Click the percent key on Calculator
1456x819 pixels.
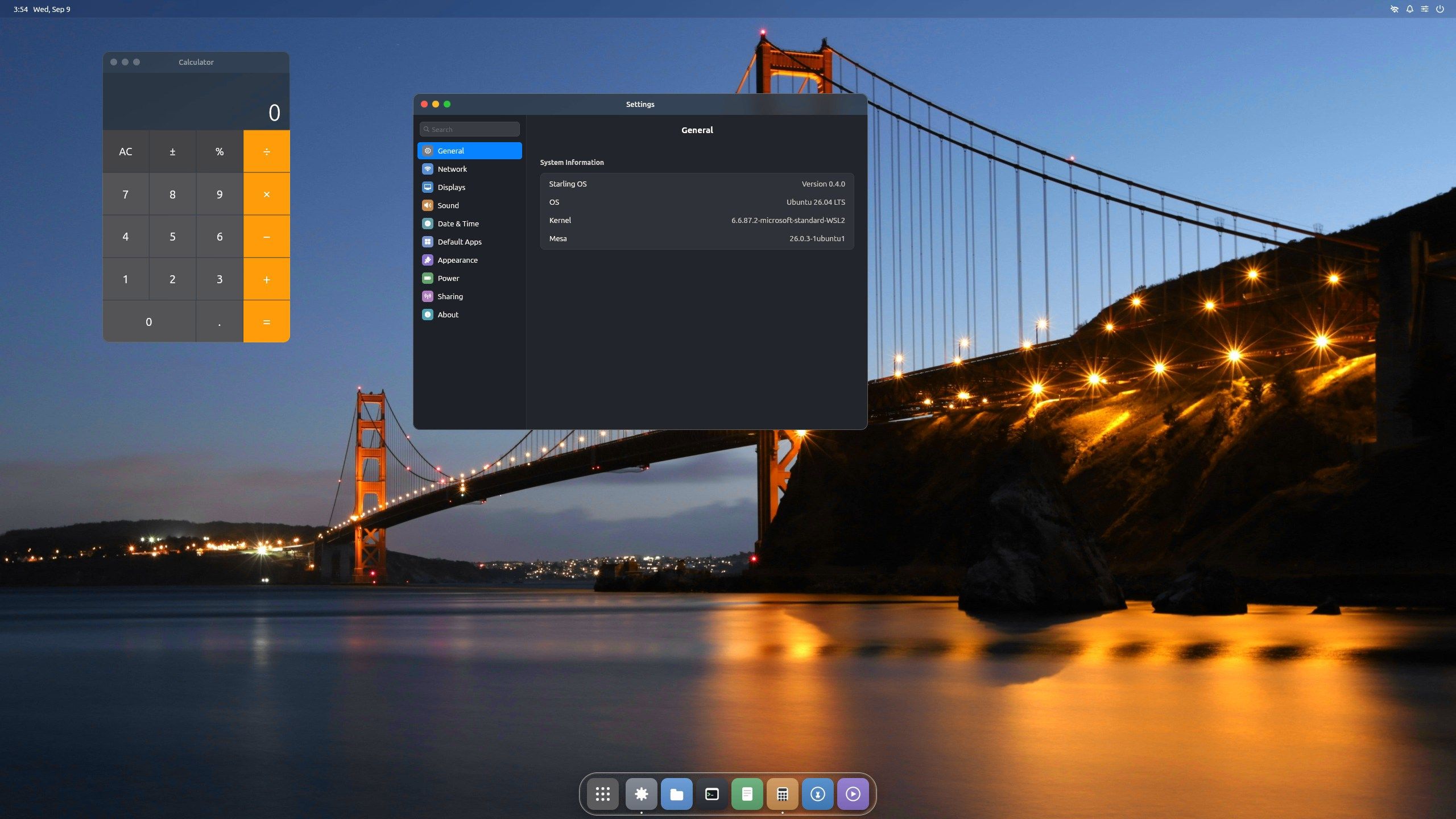click(220, 151)
